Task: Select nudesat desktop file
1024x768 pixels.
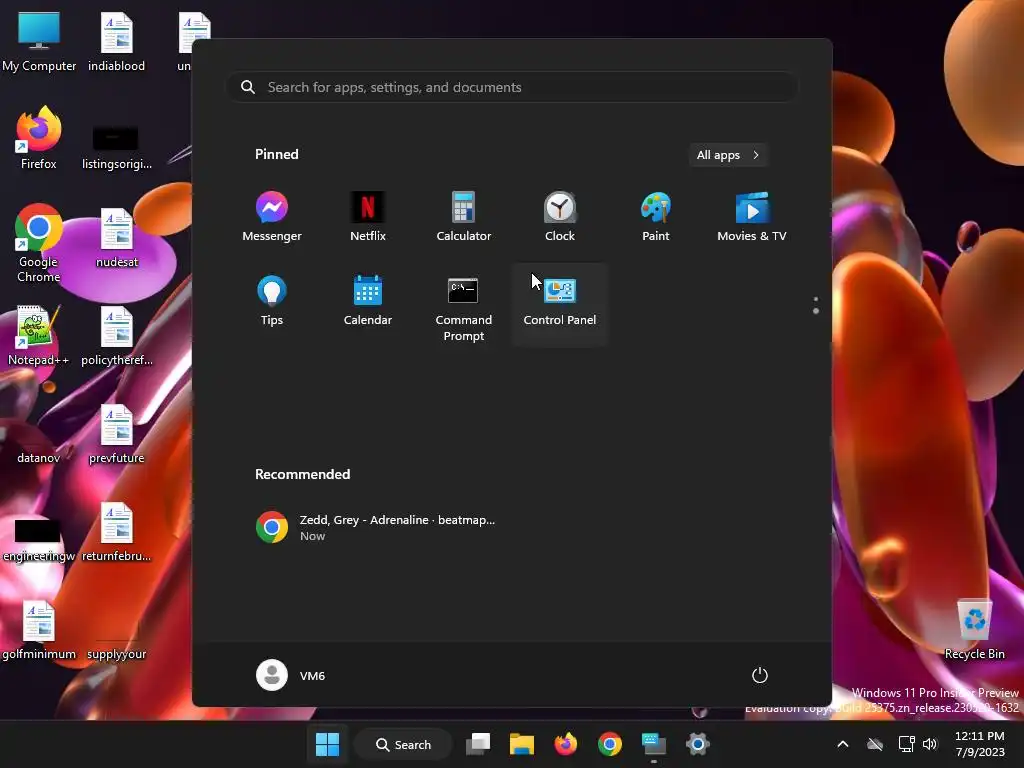Action: [x=116, y=237]
